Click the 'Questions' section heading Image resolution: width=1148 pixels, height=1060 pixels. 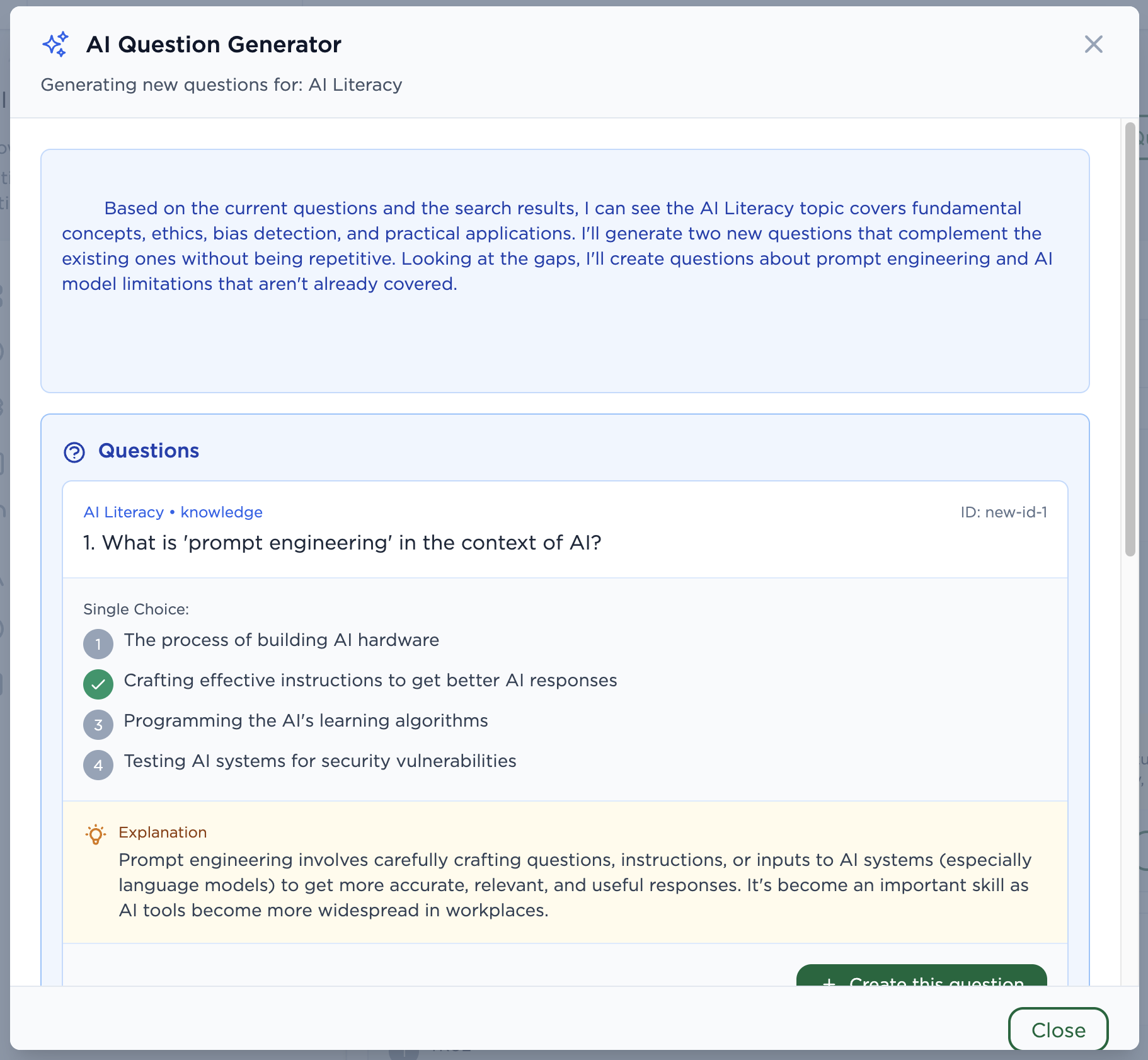coord(149,451)
